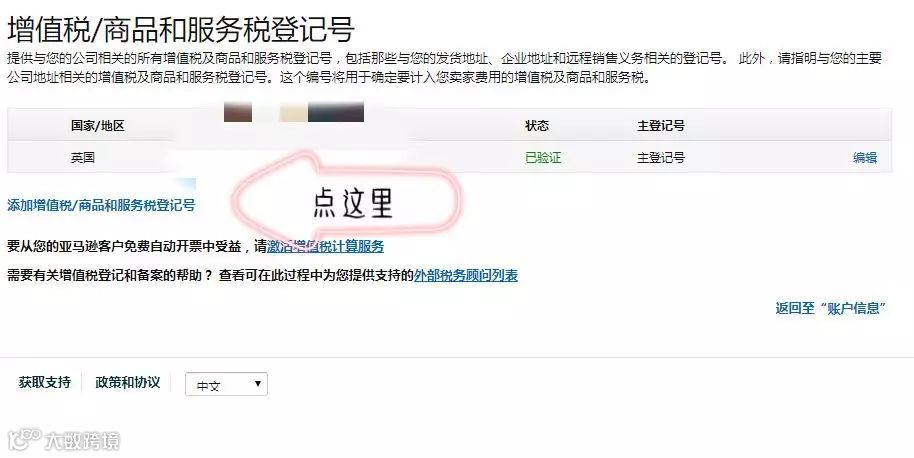Open the 外部税务顾问列表 link
The width and height of the screenshot is (914, 458).
pyautogui.click(x=466, y=275)
